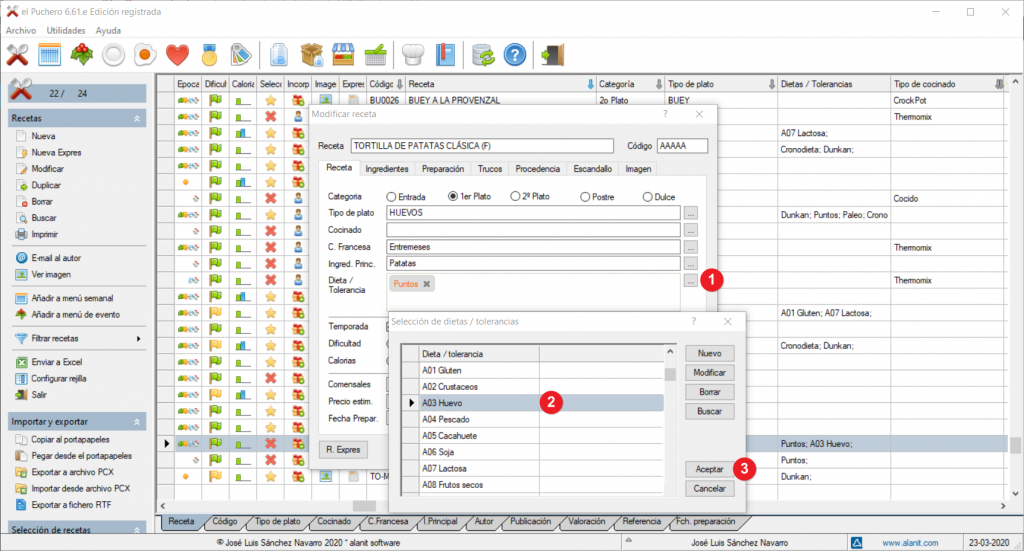Expand the Filtrar recetas submenu arrow
This screenshot has height=551, width=1024.
point(138,339)
